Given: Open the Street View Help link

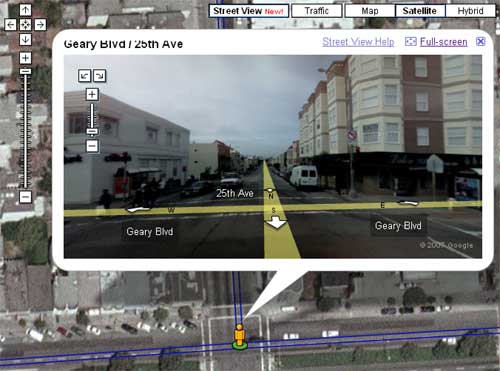Looking at the screenshot, I should (x=358, y=42).
